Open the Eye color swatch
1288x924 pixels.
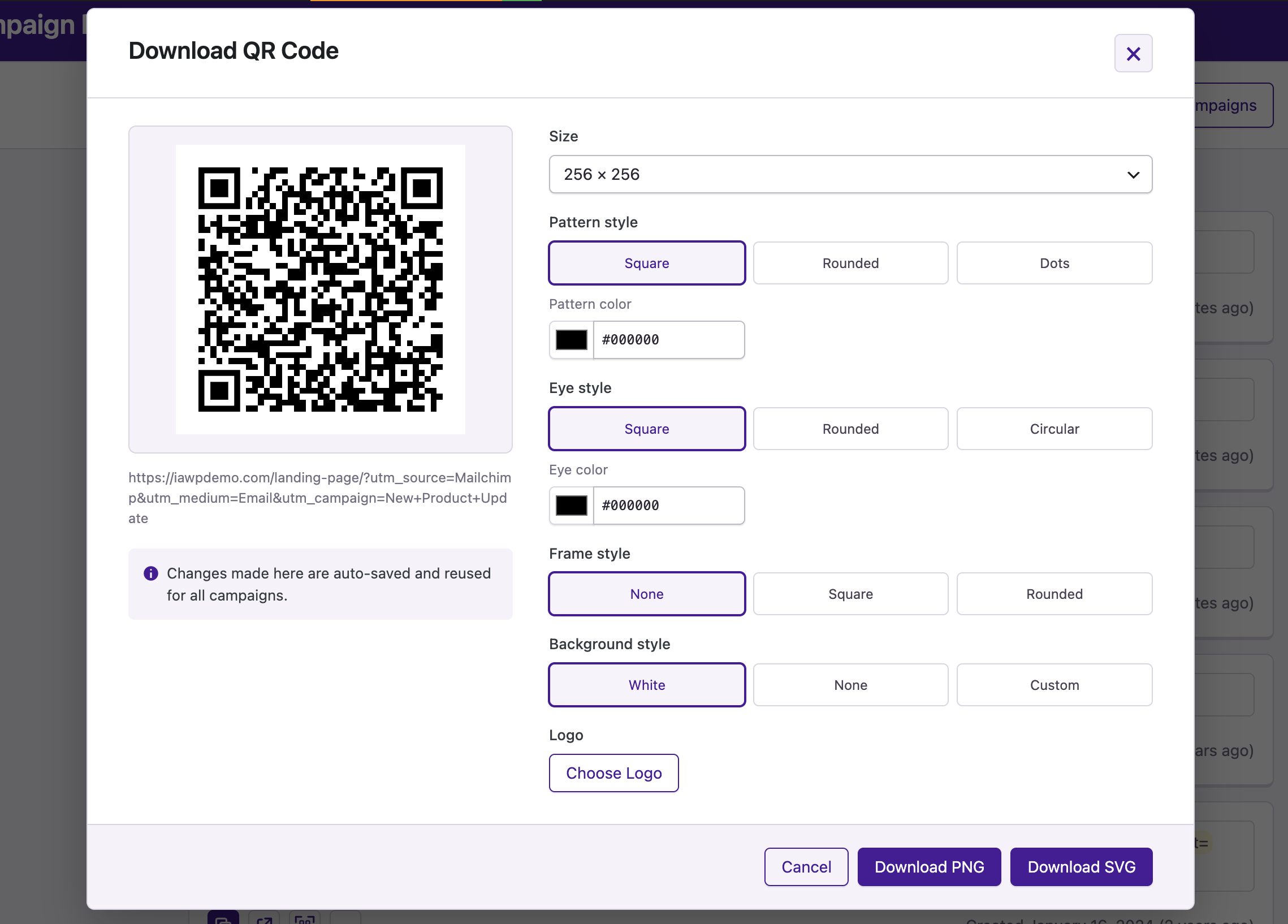570,506
